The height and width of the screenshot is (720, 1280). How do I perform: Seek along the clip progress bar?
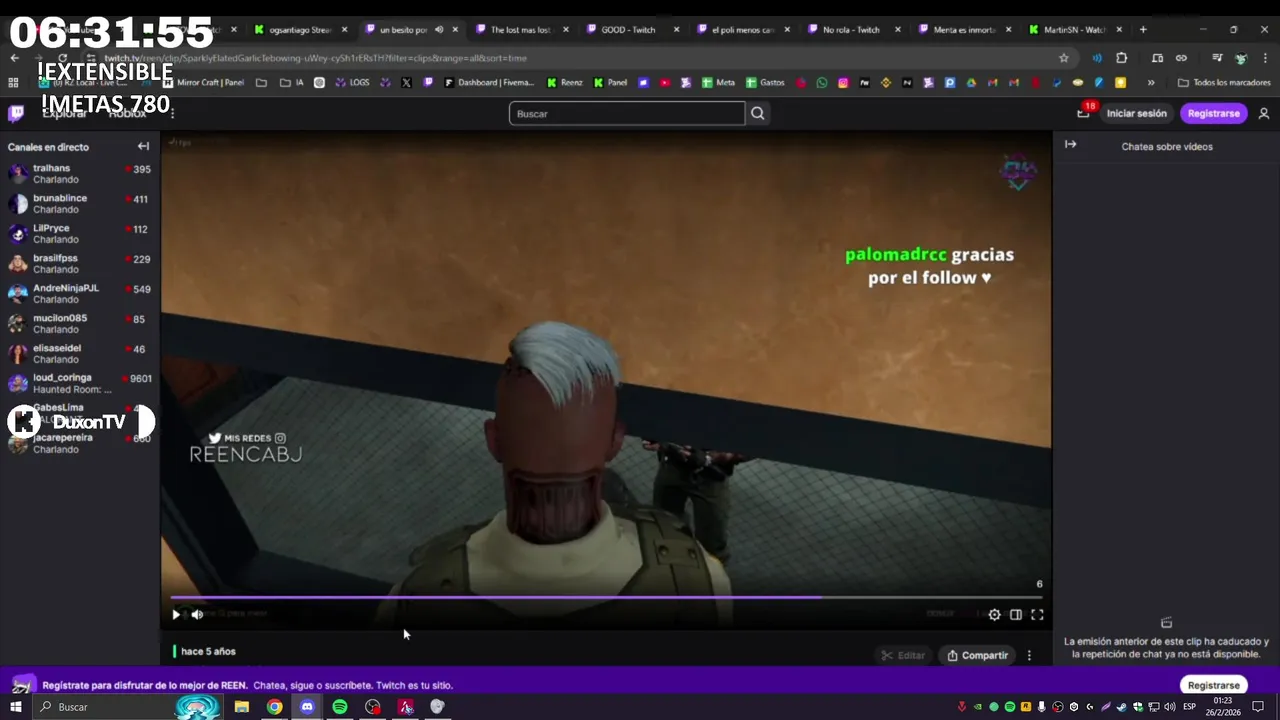[606, 597]
